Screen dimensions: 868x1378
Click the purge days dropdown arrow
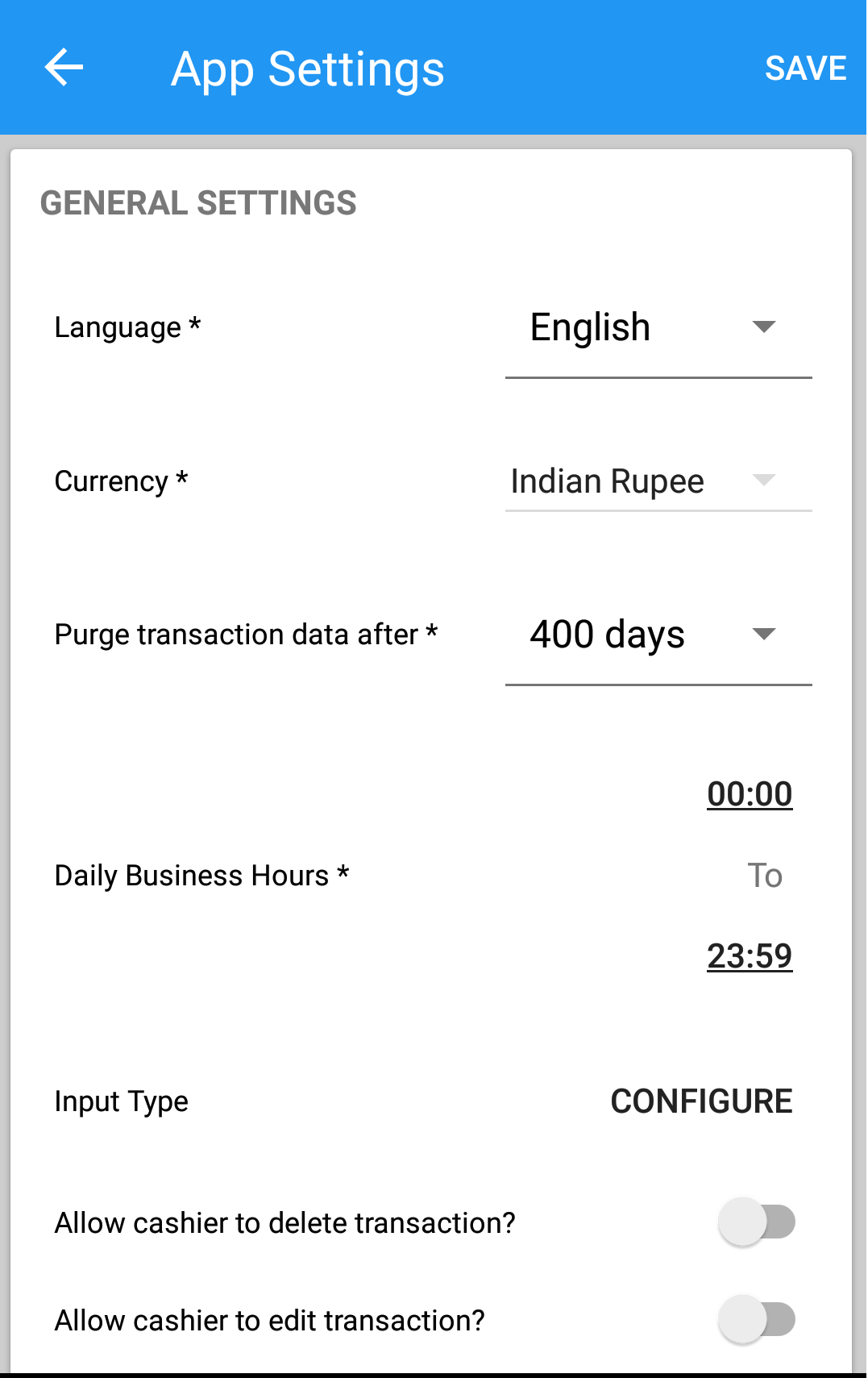coord(763,634)
